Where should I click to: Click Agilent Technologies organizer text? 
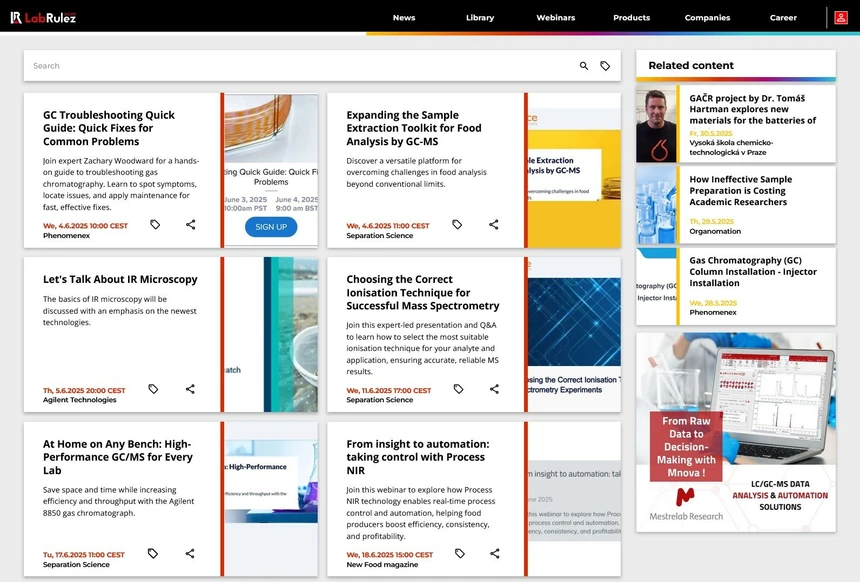point(80,400)
